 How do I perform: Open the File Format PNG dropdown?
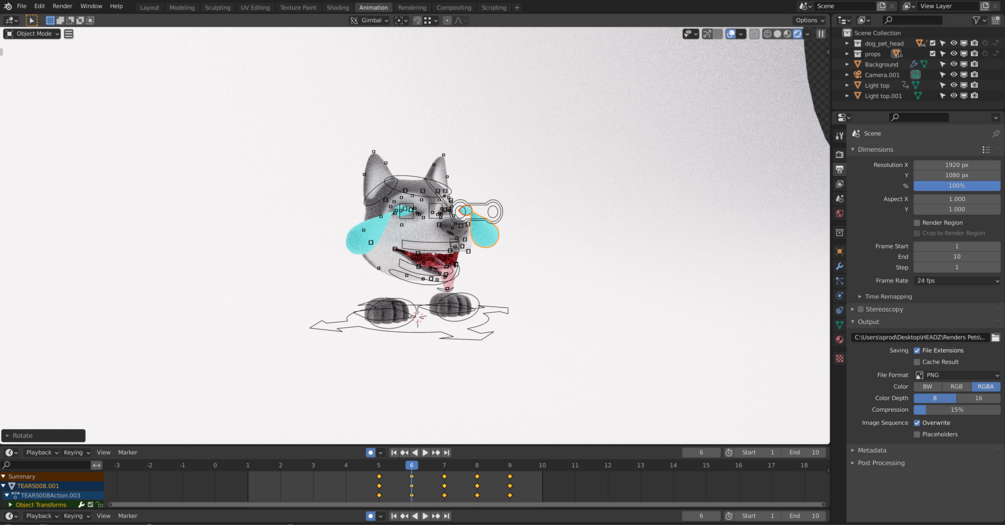point(957,375)
